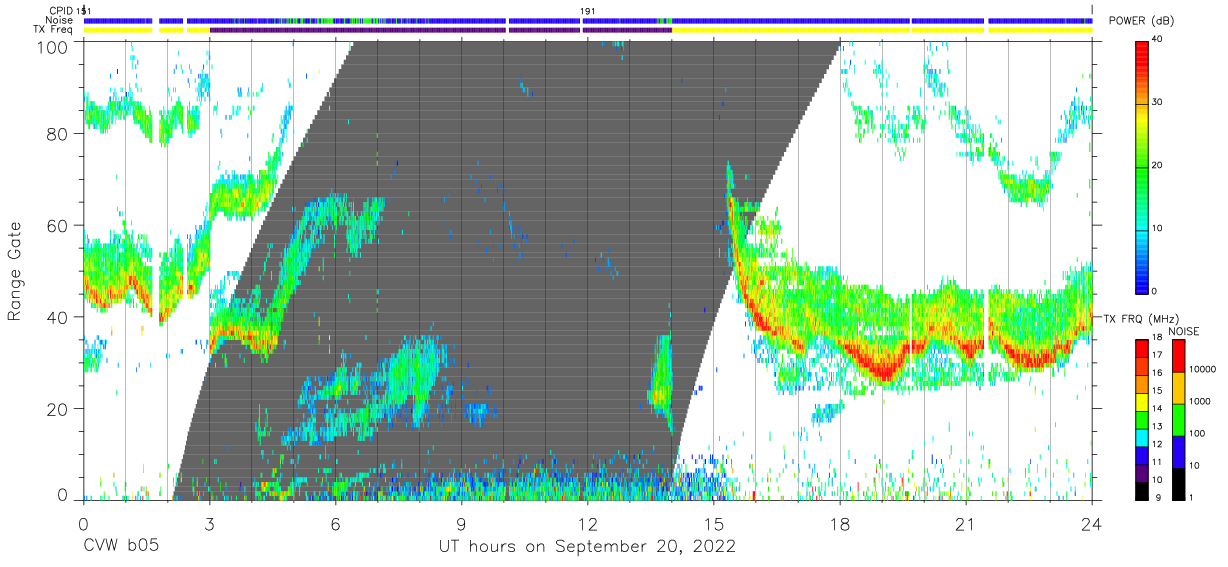The image size is (1228, 567).
Task: Click the black swatch in the NOISE color bar
Action: tap(1178, 484)
